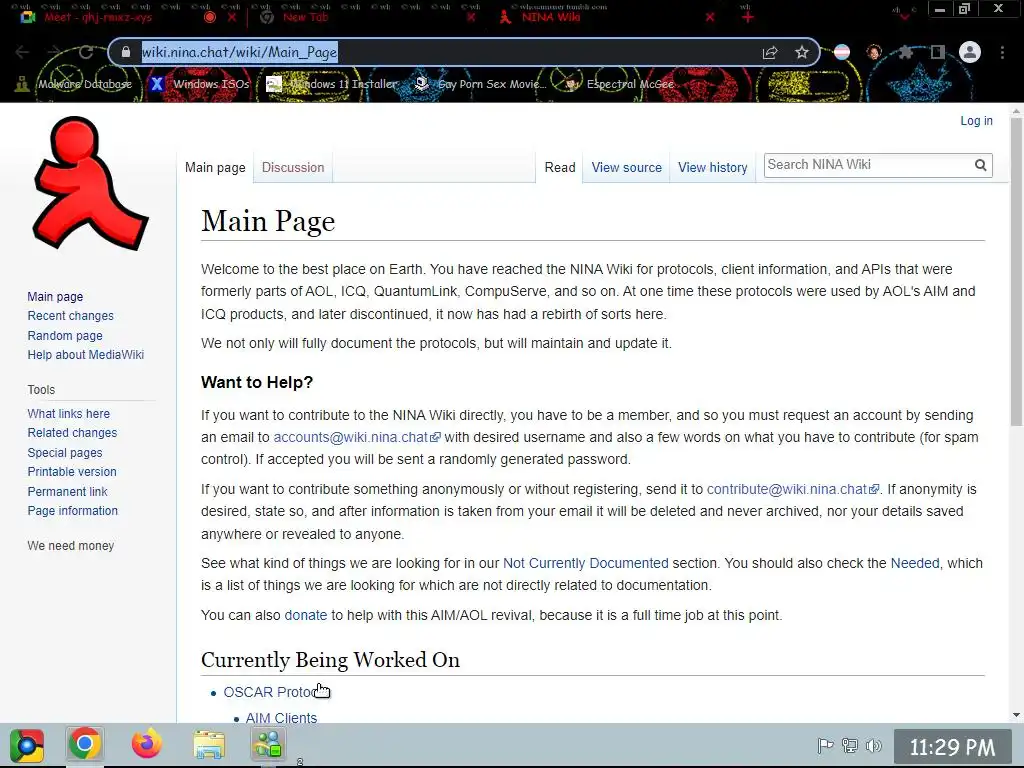Viewport: 1024px width, 768px height.
Task: Close the Meet tab
Action: (x=232, y=18)
